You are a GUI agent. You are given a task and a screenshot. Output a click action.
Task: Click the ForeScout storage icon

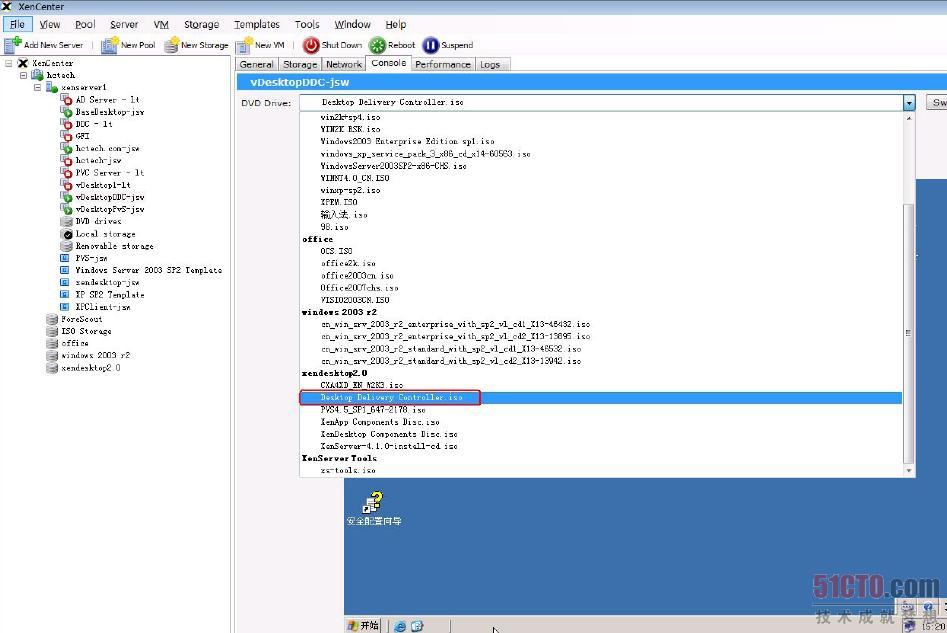coord(52,319)
